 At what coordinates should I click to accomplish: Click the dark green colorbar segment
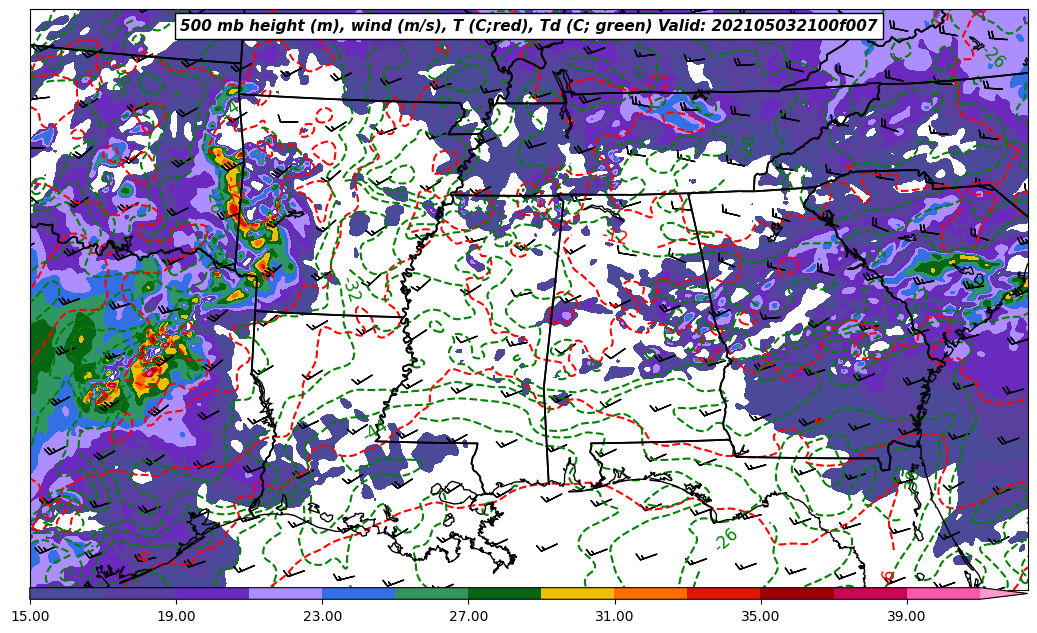point(504,593)
